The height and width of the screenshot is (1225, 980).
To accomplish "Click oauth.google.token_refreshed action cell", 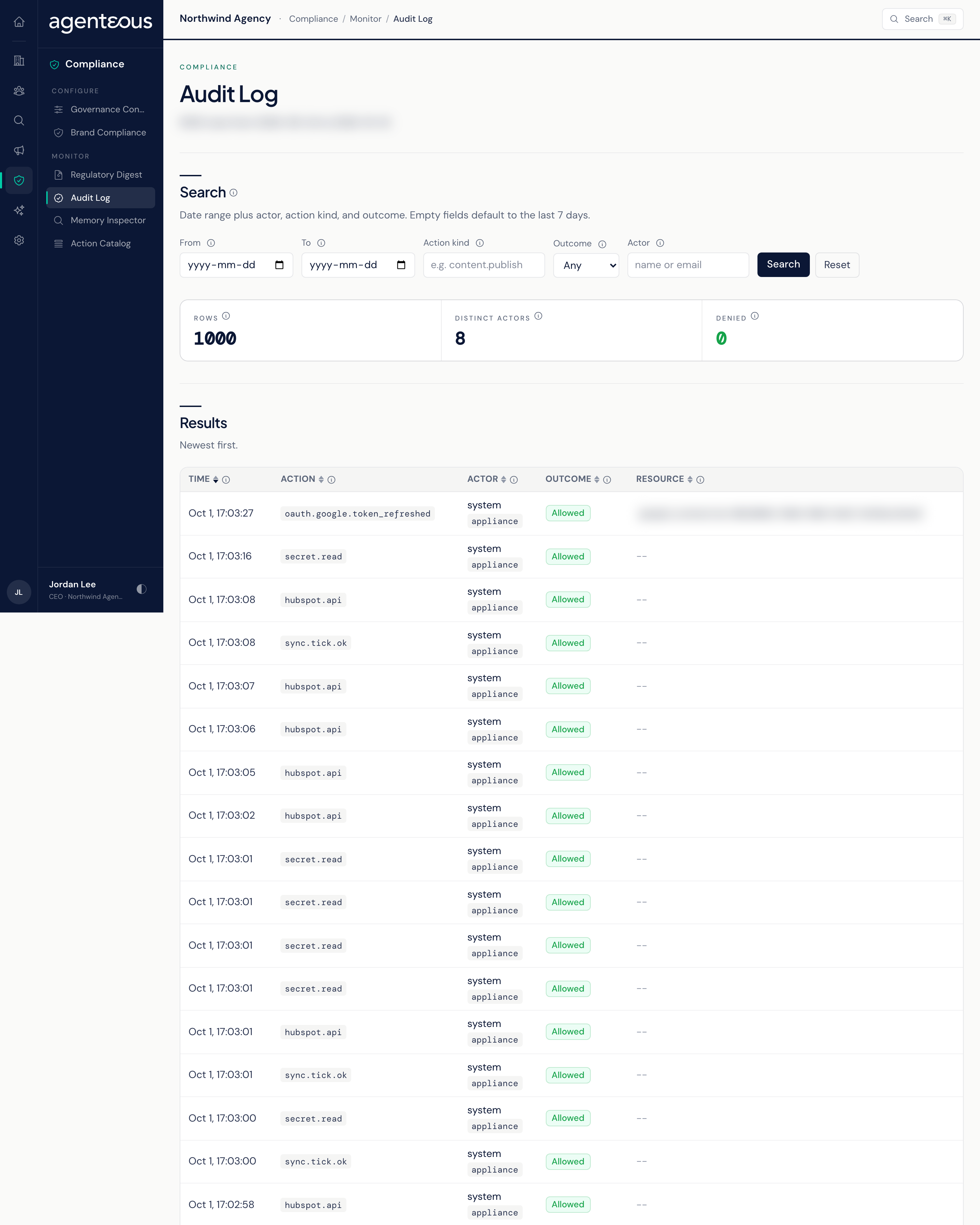I will pos(357,513).
